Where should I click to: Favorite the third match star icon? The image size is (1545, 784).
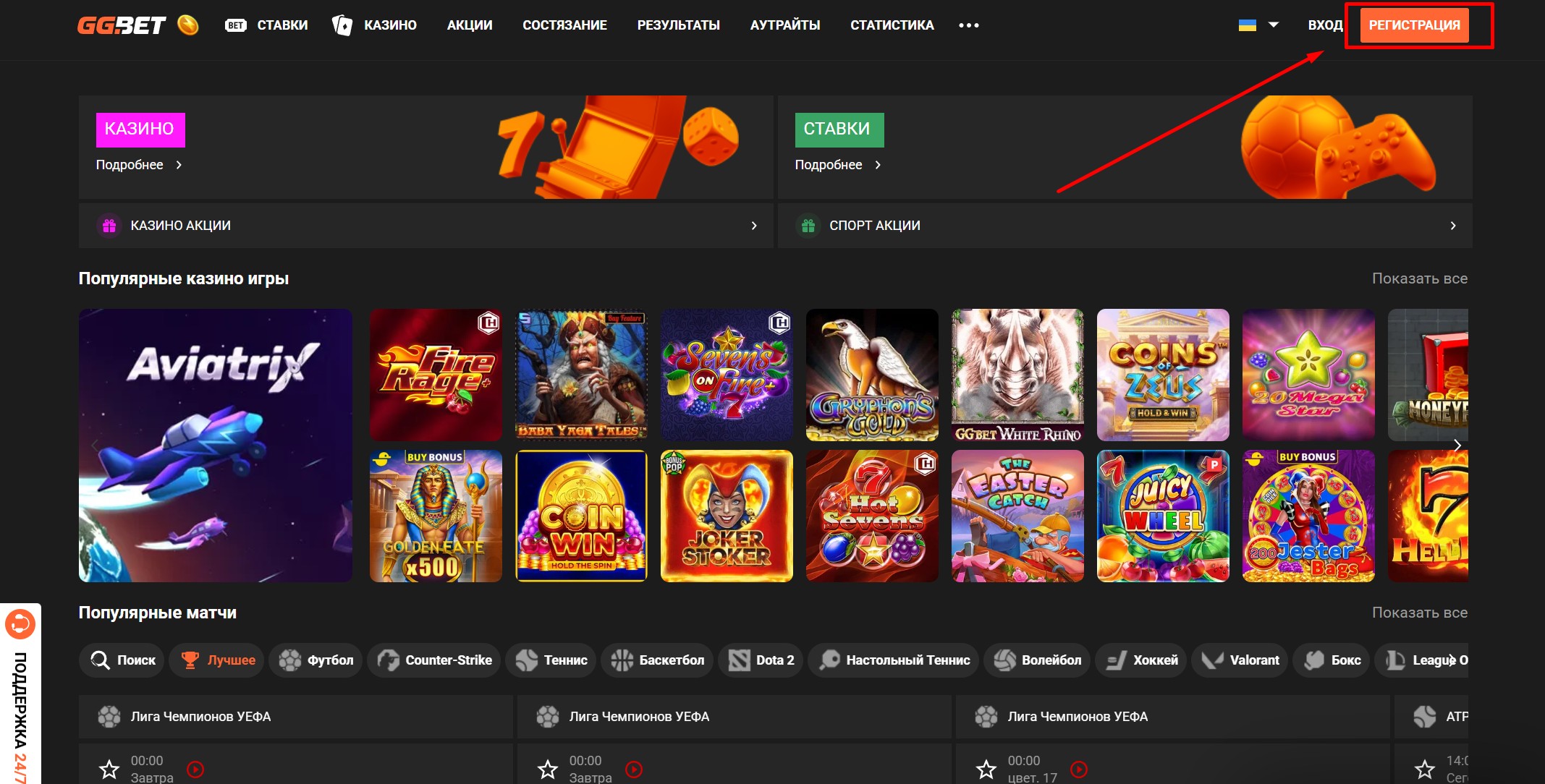coord(986,769)
